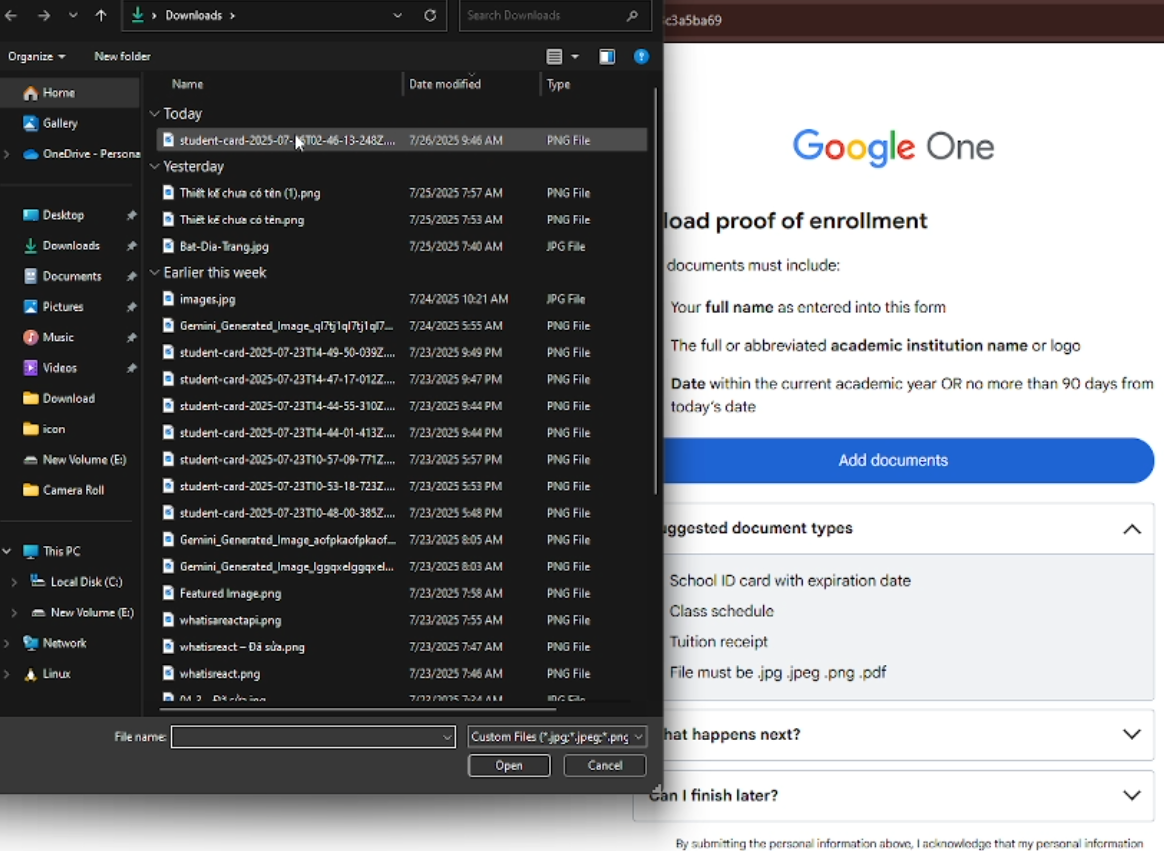Open the File name dropdown arrow
Image resolution: width=1164 pixels, height=851 pixels.
[447, 737]
